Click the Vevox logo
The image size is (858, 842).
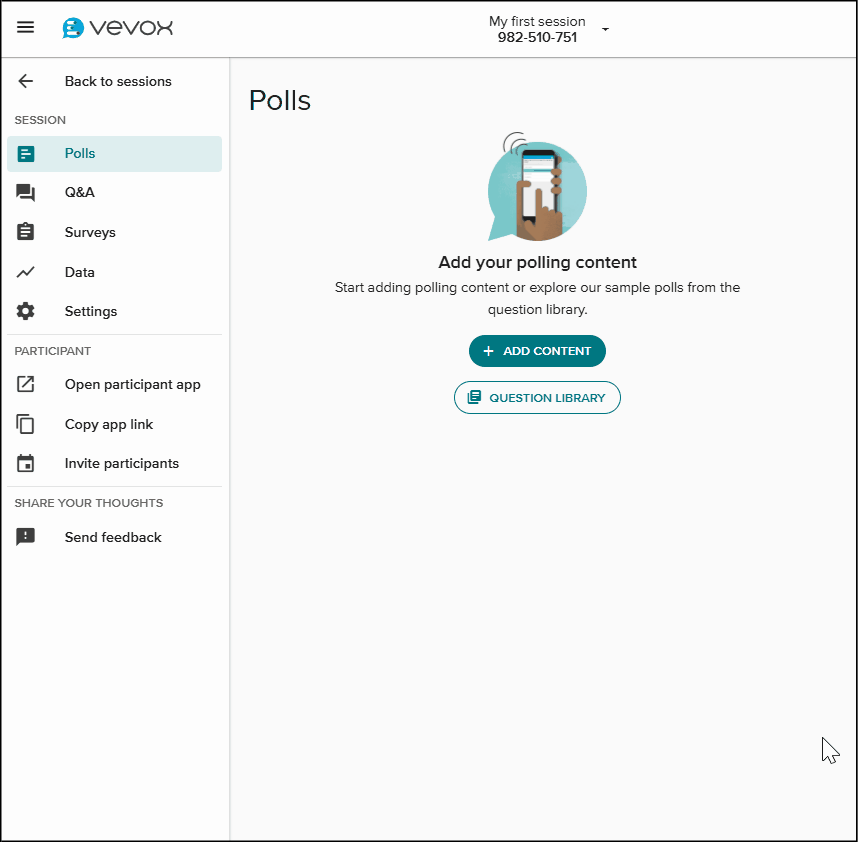[x=117, y=28]
